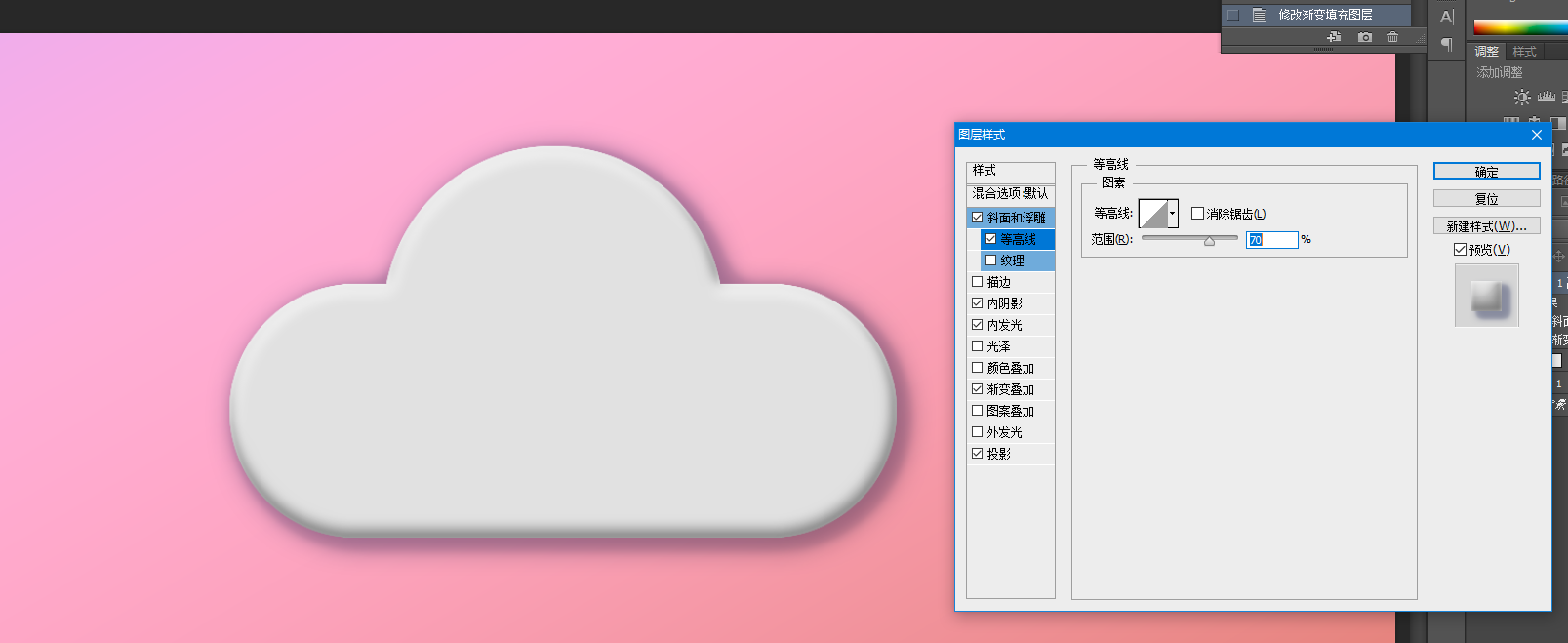Uncheck the 内阴影 checkbox
1568x643 pixels.
[x=978, y=303]
